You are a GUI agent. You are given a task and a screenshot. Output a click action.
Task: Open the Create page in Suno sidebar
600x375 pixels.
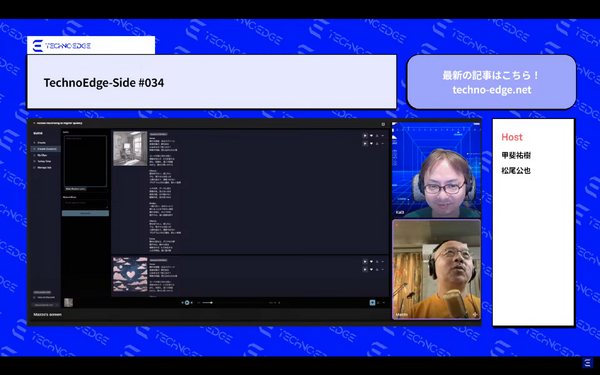tap(42, 143)
